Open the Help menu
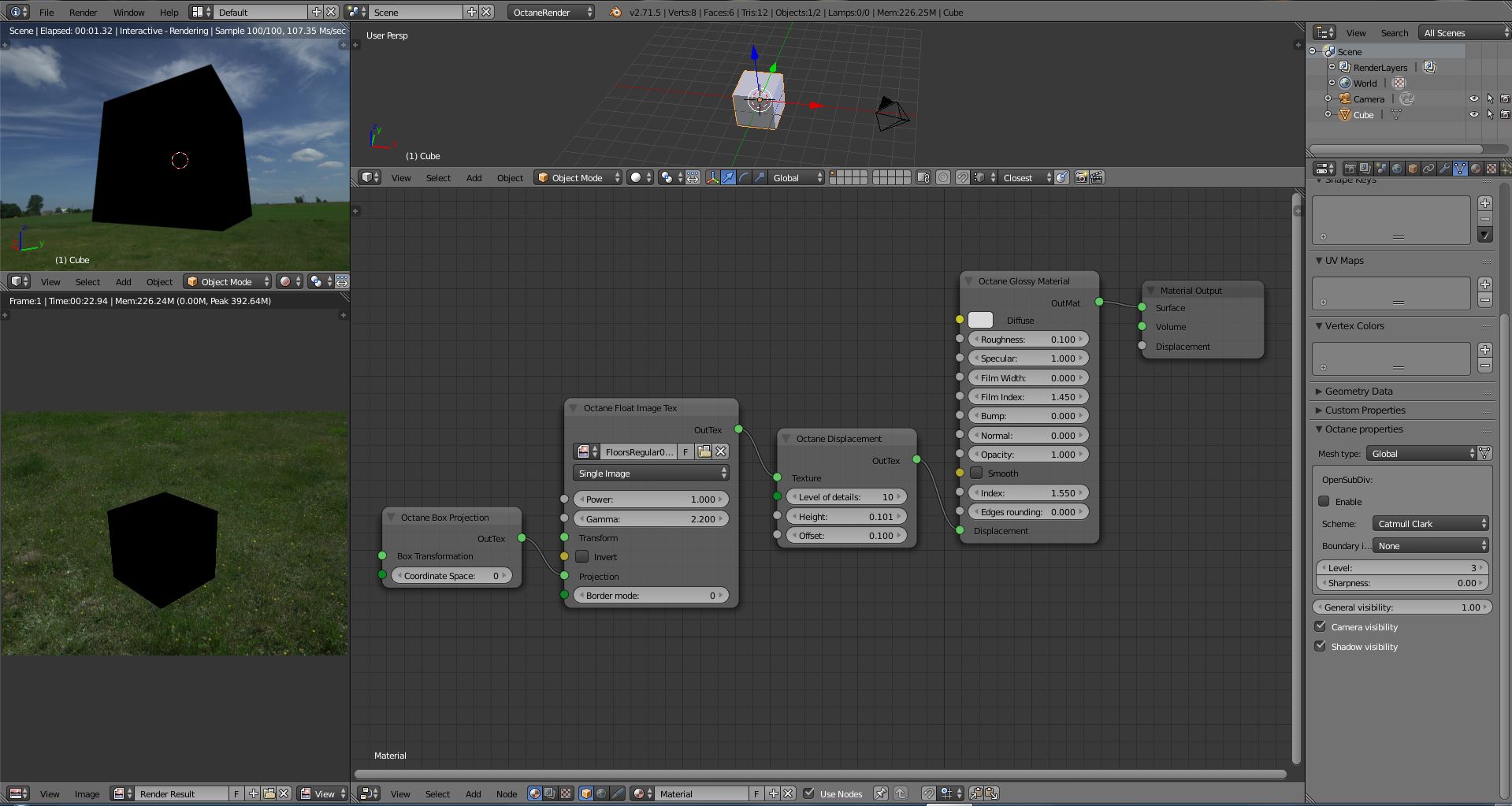Image resolution: width=1512 pixels, height=806 pixels. [169, 12]
